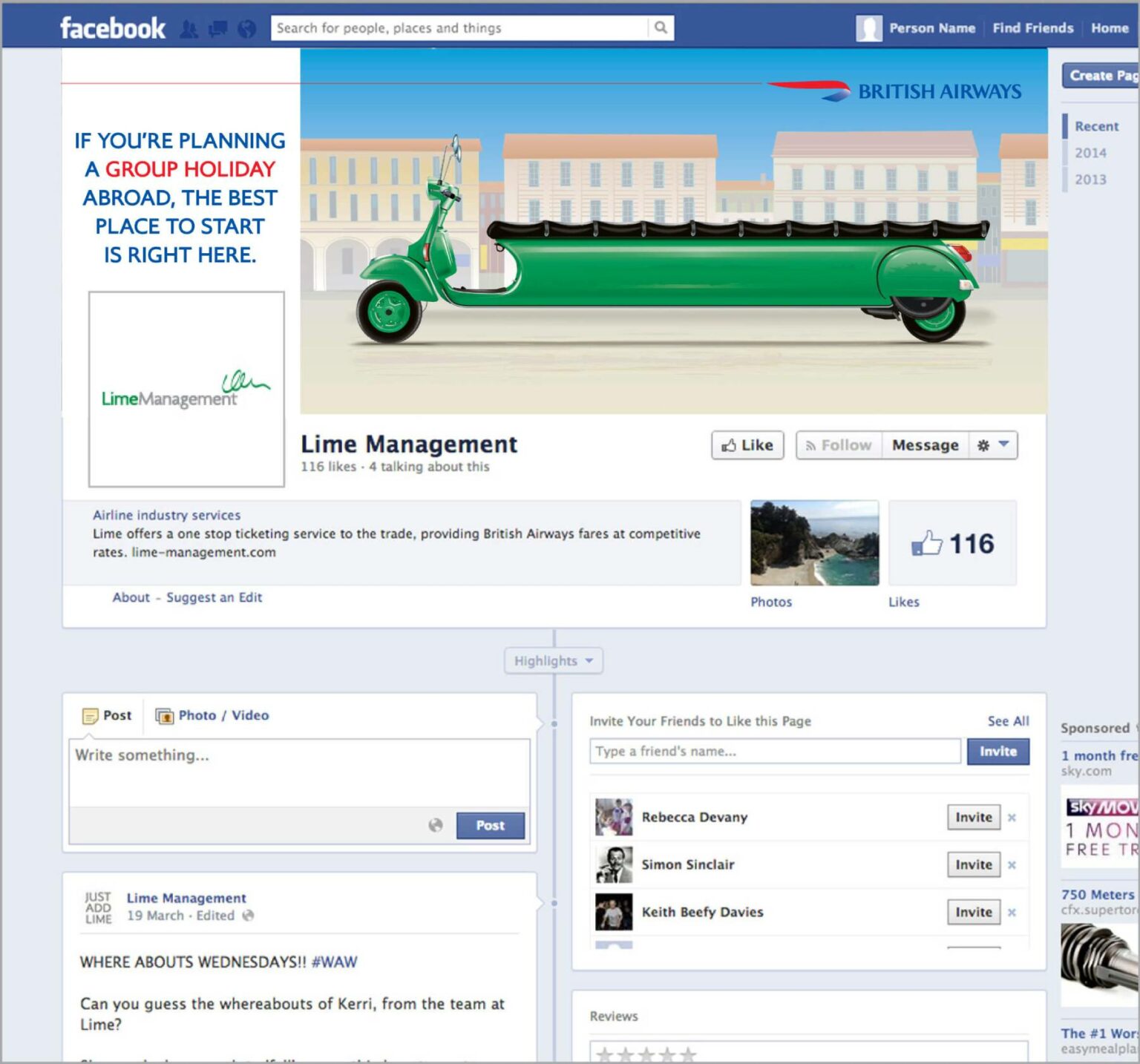
Task: Open the gear settings dropdown
Action: [992, 445]
